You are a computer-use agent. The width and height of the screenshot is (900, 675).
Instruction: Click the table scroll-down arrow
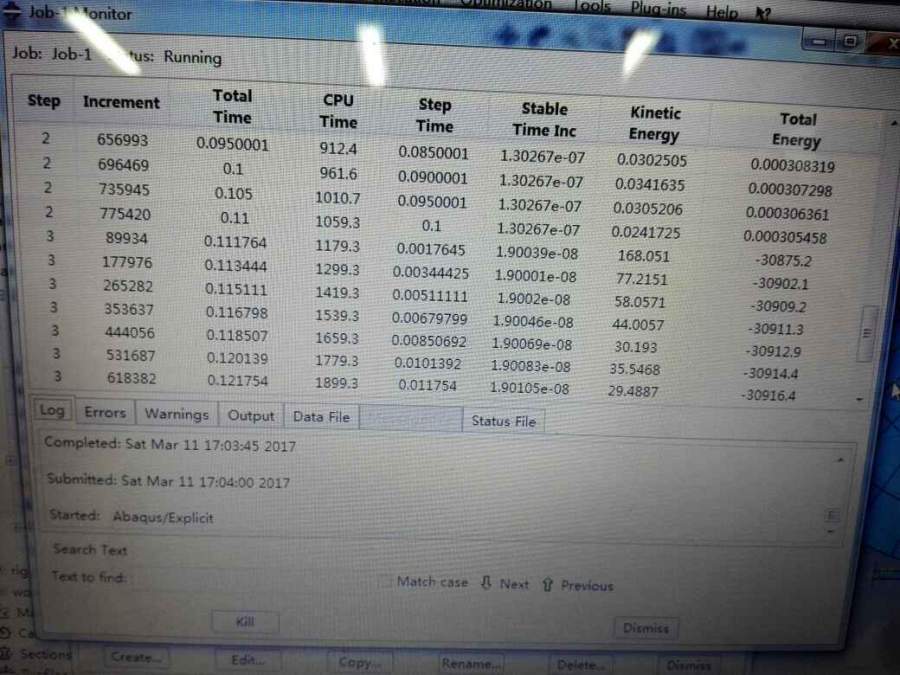[x=859, y=399]
